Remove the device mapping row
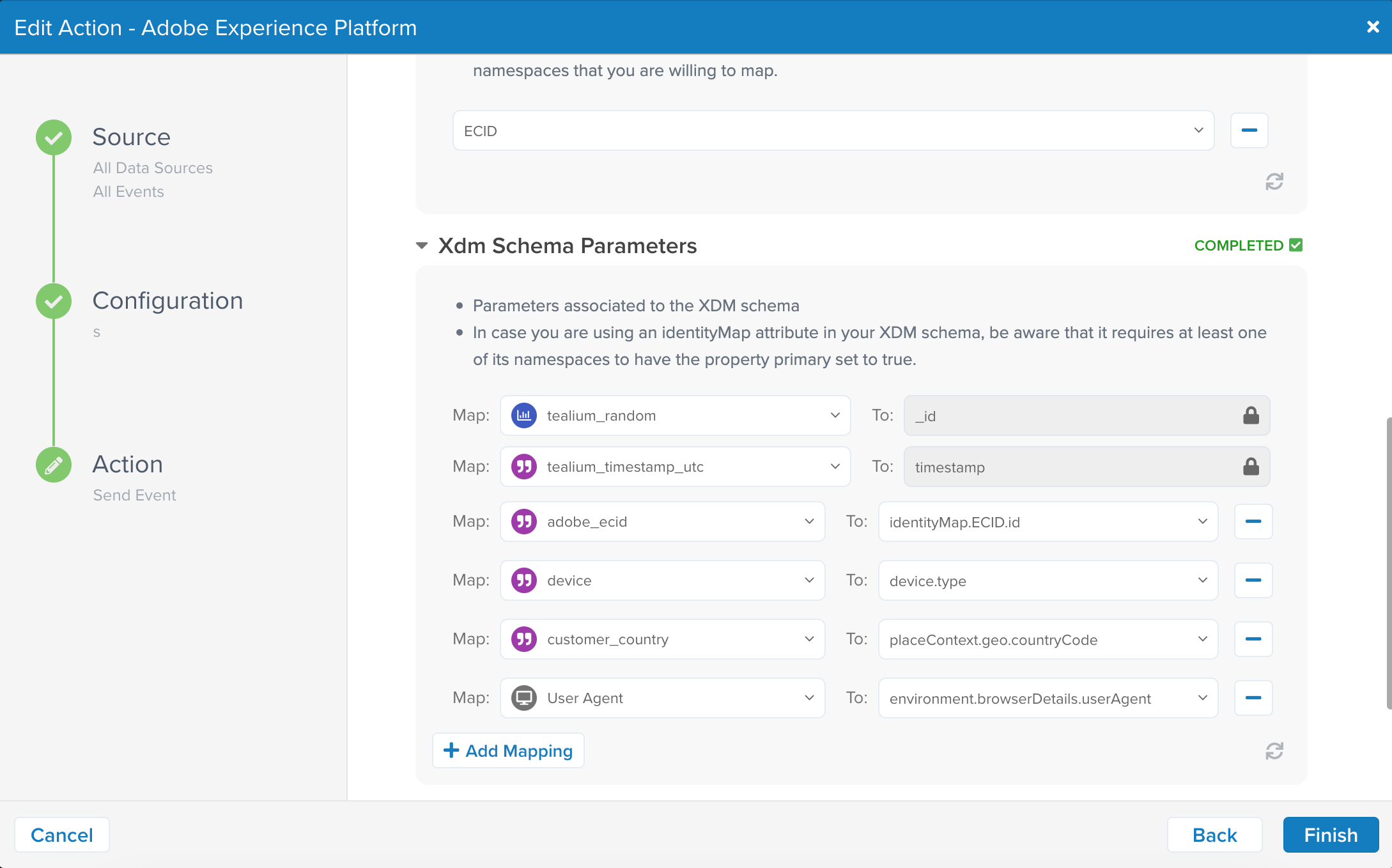 click(1253, 580)
